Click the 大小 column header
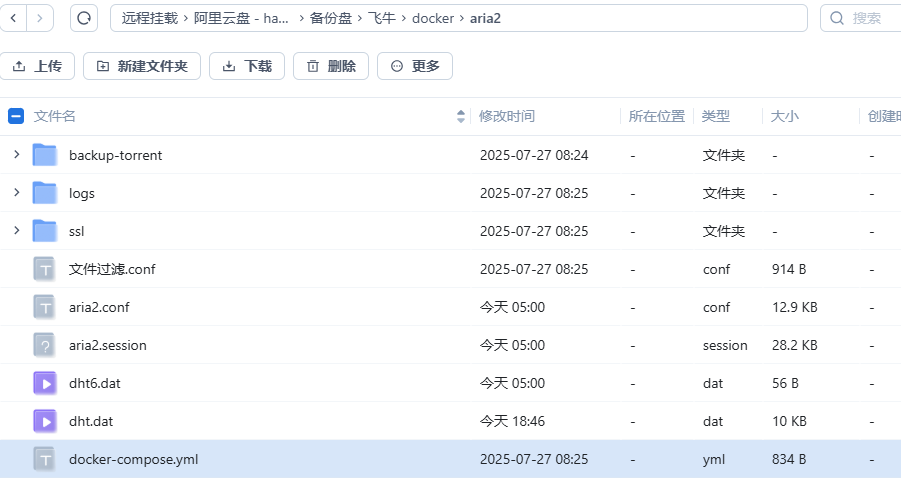 784,116
